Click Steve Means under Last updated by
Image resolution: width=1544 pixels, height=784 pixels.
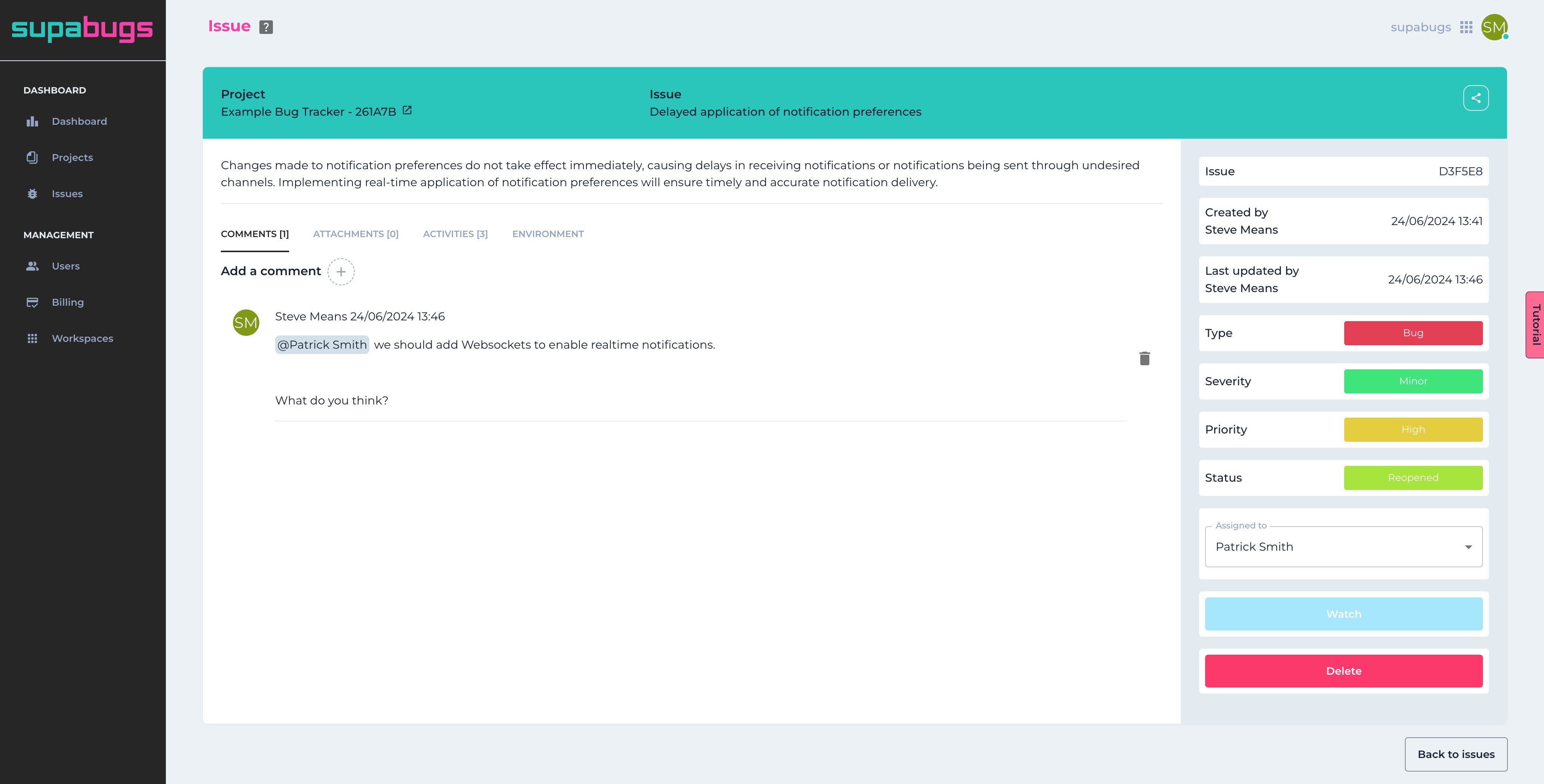[1241, 288]
